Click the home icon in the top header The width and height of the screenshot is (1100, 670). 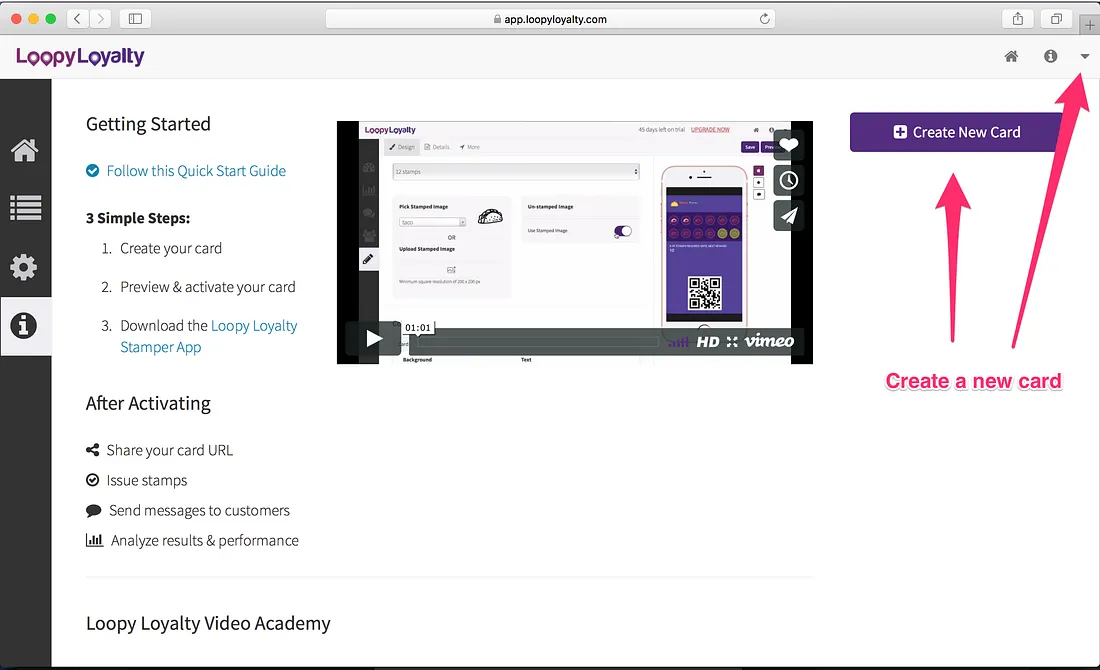pos(1011,56)
